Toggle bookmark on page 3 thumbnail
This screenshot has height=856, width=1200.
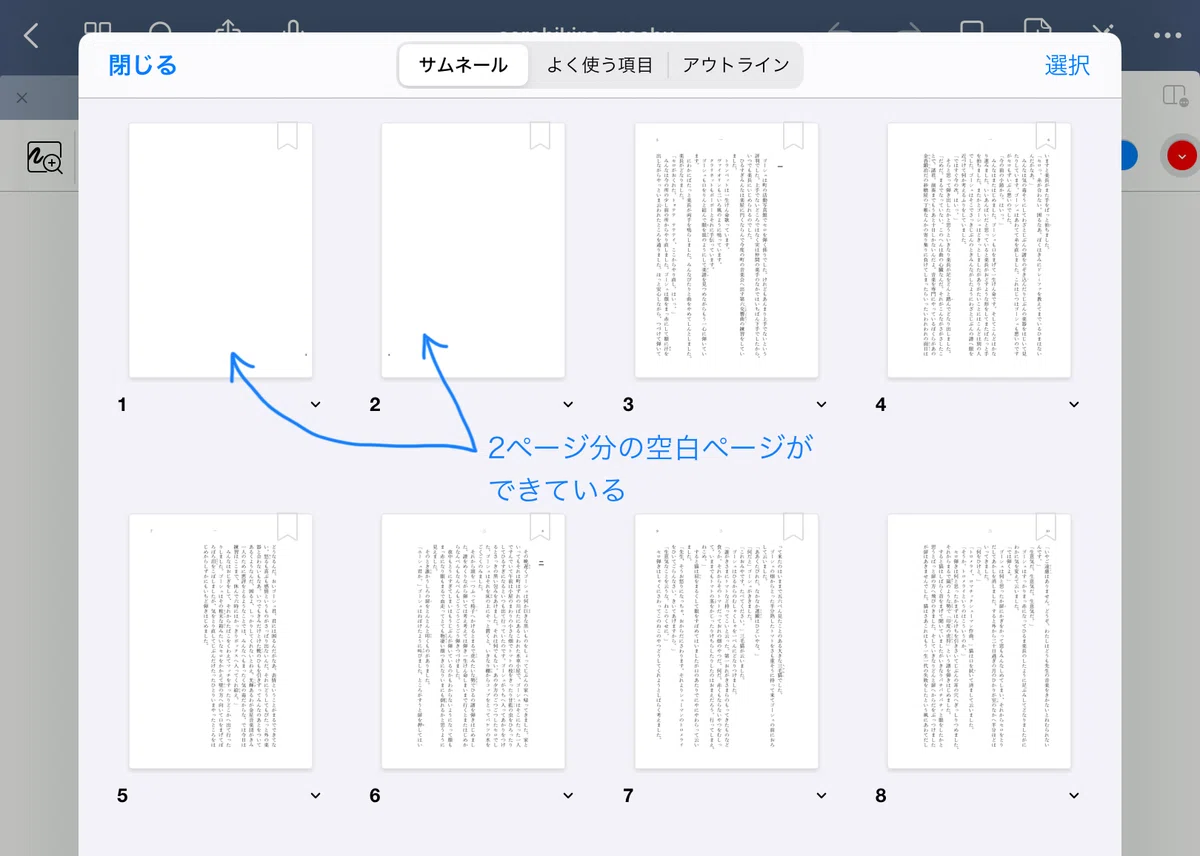click(793, 136)
